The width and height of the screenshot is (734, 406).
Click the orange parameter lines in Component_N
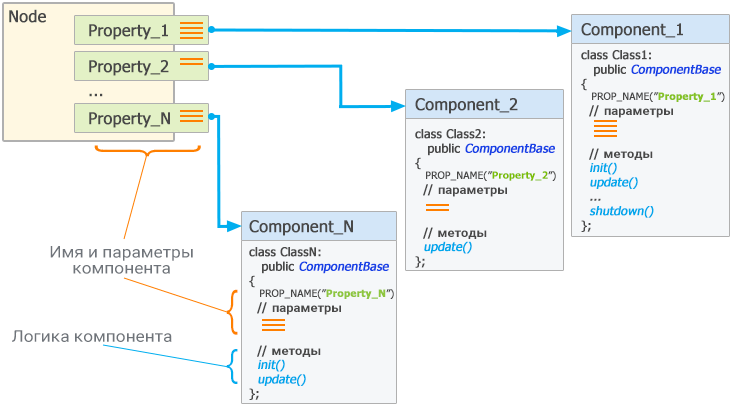[273, 325]
